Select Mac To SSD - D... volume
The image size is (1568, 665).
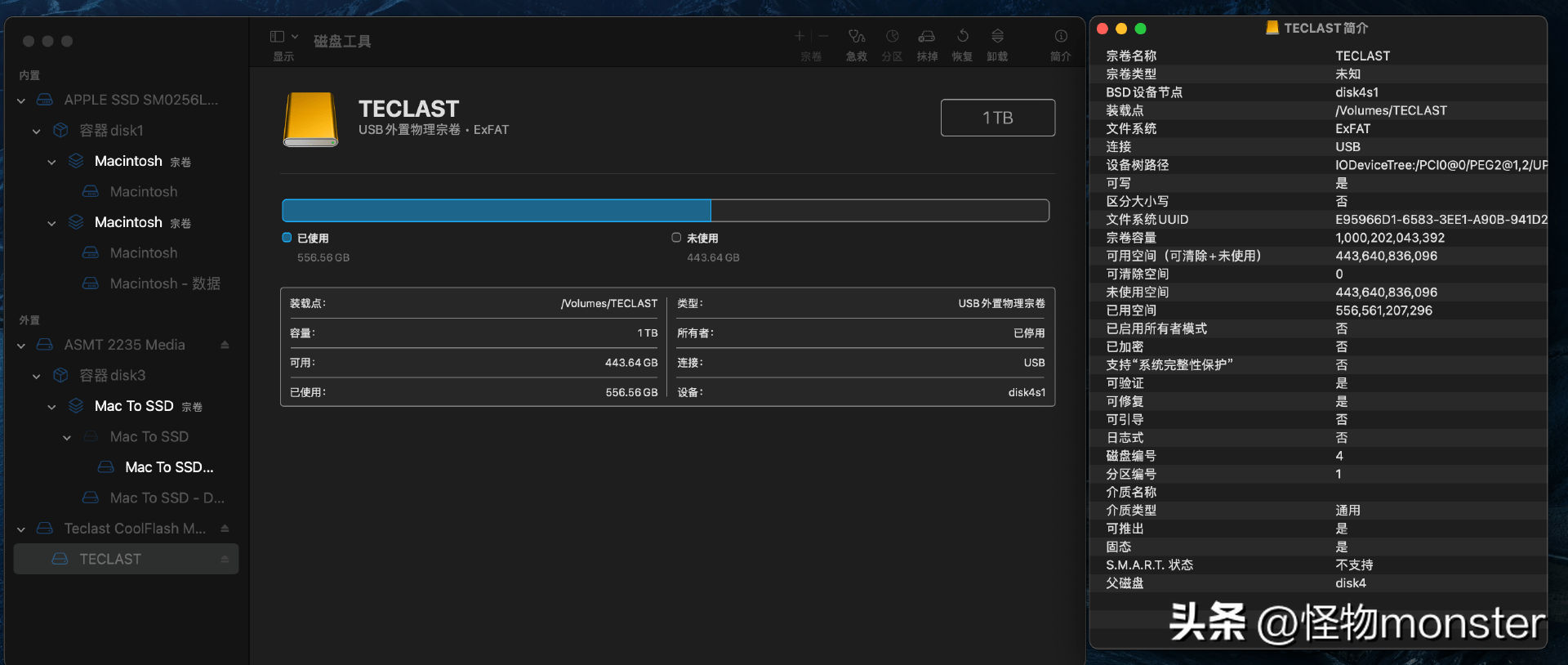click(167, 498)
